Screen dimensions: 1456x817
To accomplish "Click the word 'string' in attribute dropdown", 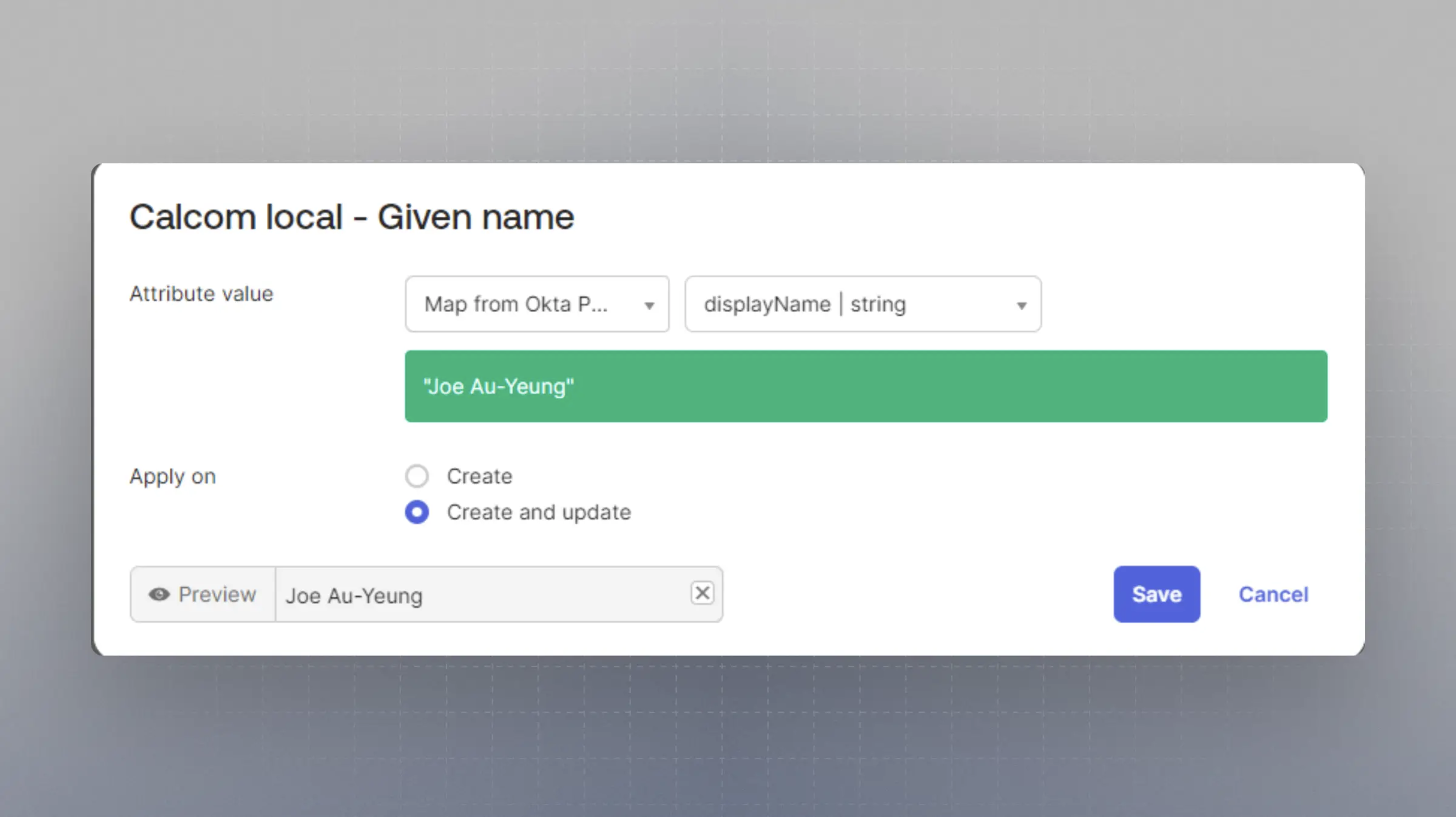I will pyautogui.click(x=878, y=304).
